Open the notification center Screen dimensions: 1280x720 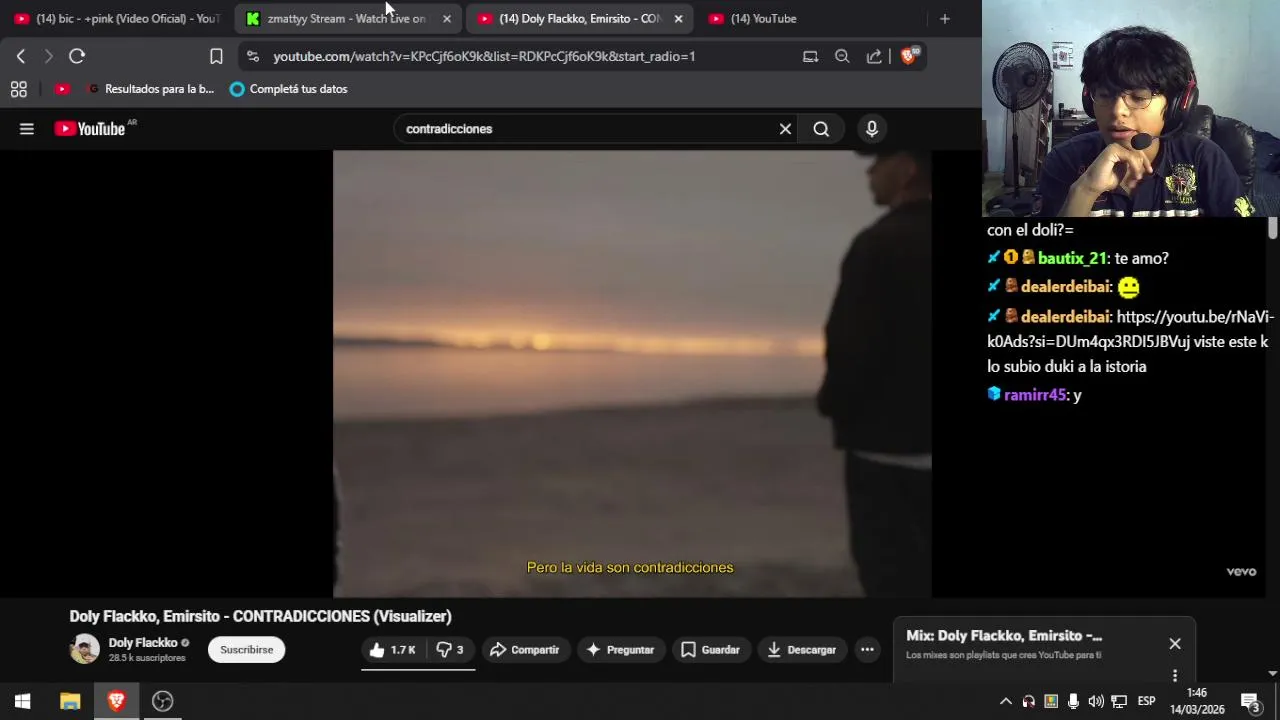[x=1250, y=701]
